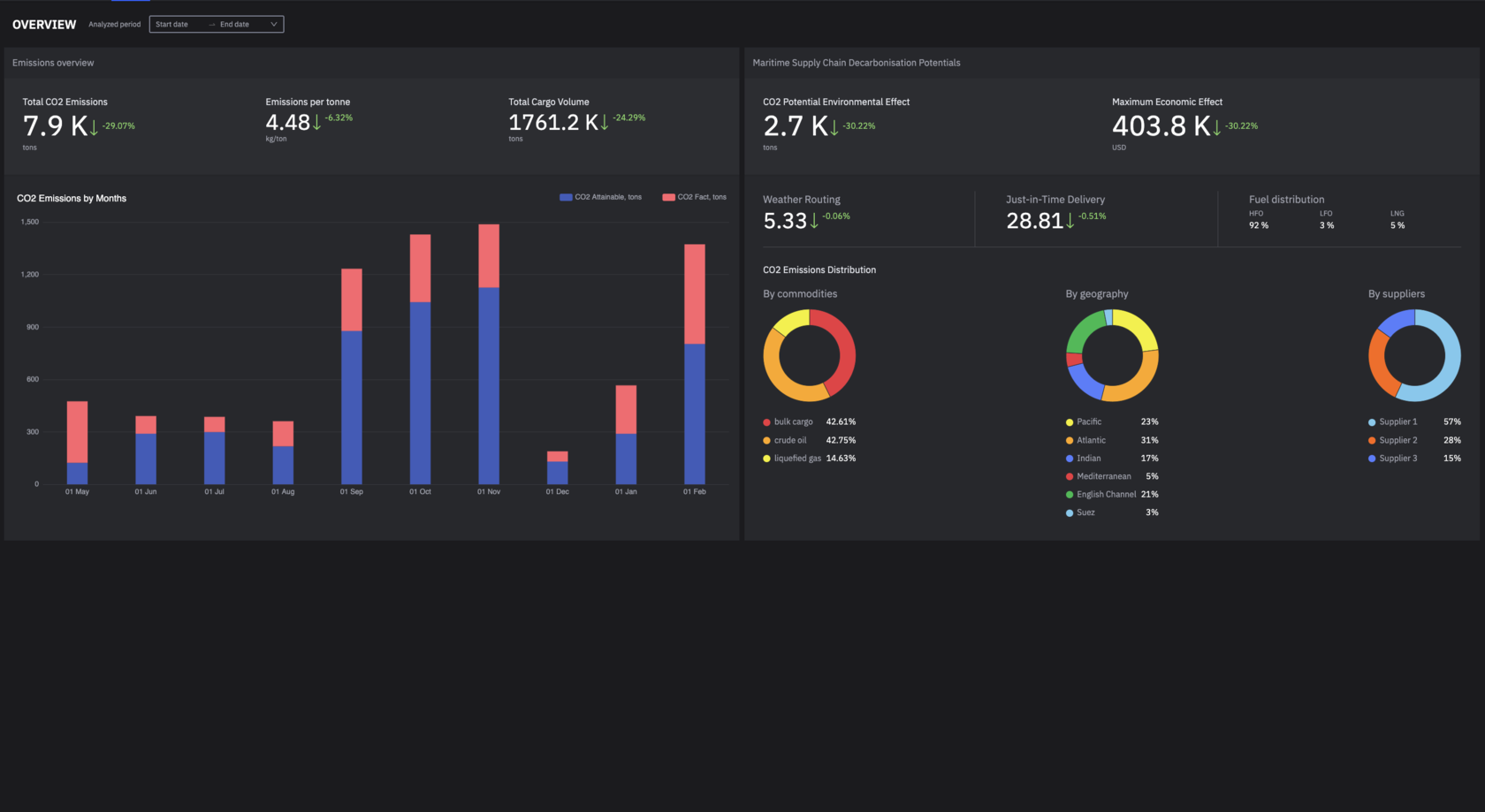Click the Start date input field
This screenshot has width=1485, height=812.
(172, 24)
